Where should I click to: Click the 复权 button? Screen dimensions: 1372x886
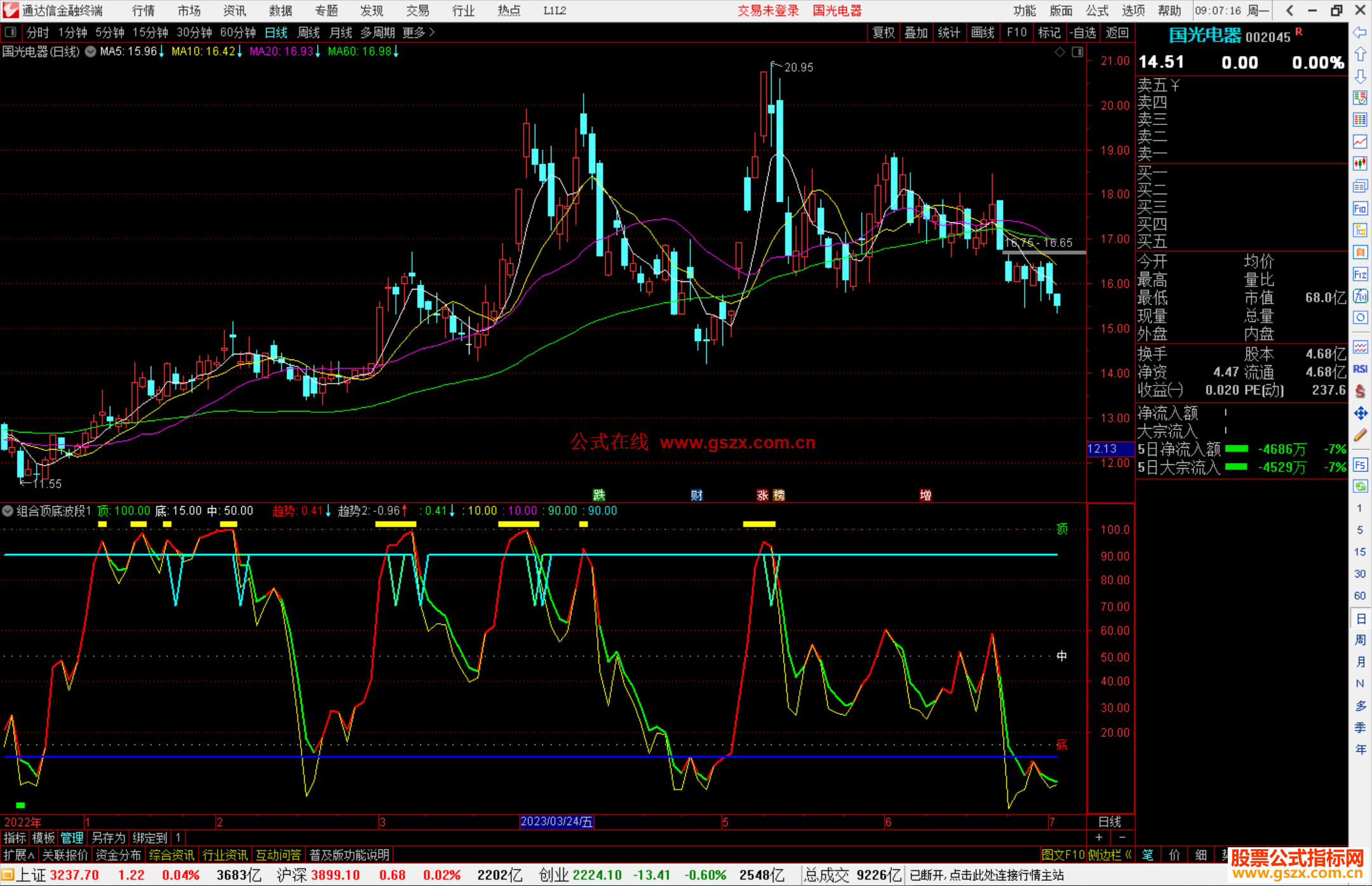tap(883, 32)
